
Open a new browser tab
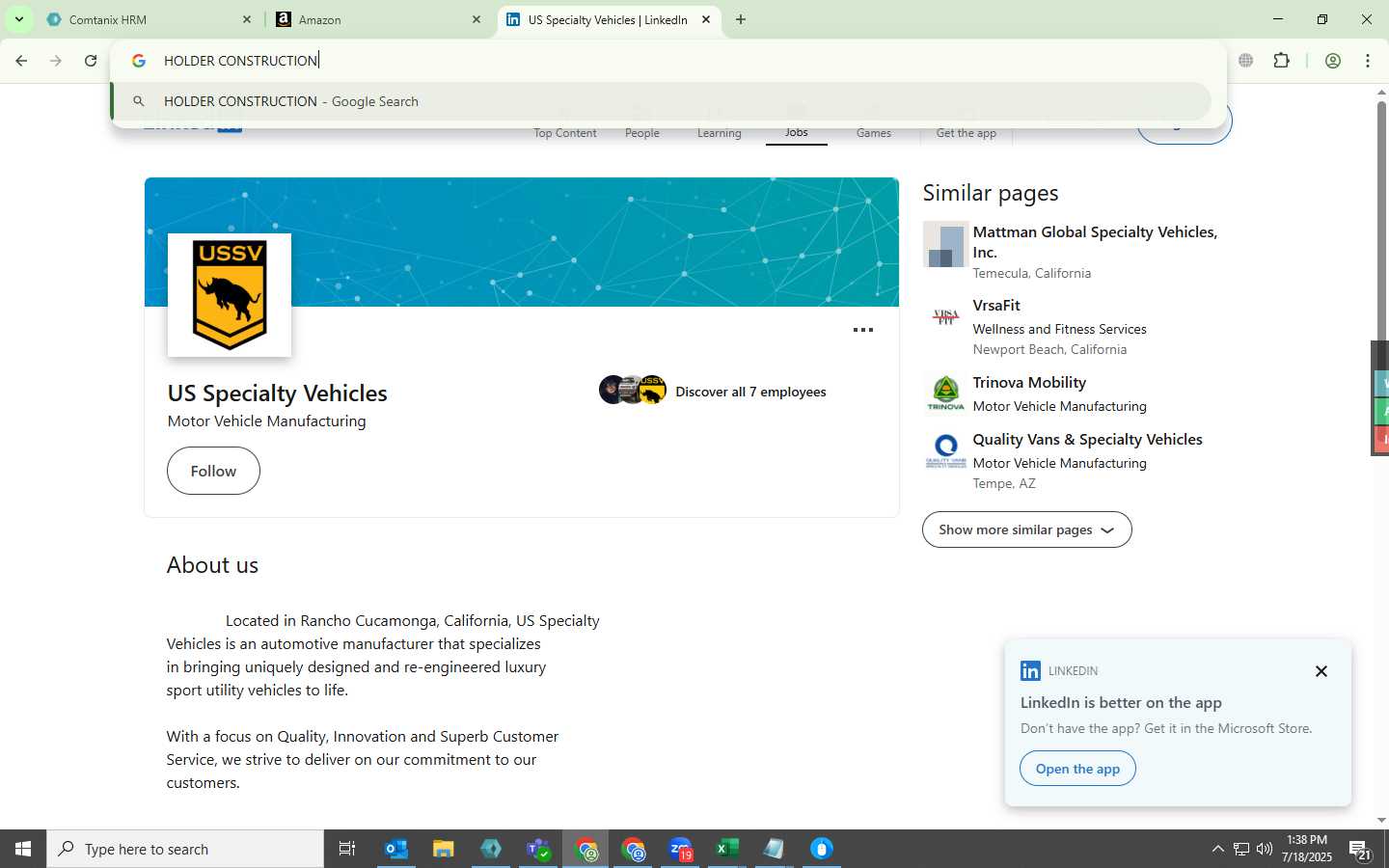pos(741,19)
